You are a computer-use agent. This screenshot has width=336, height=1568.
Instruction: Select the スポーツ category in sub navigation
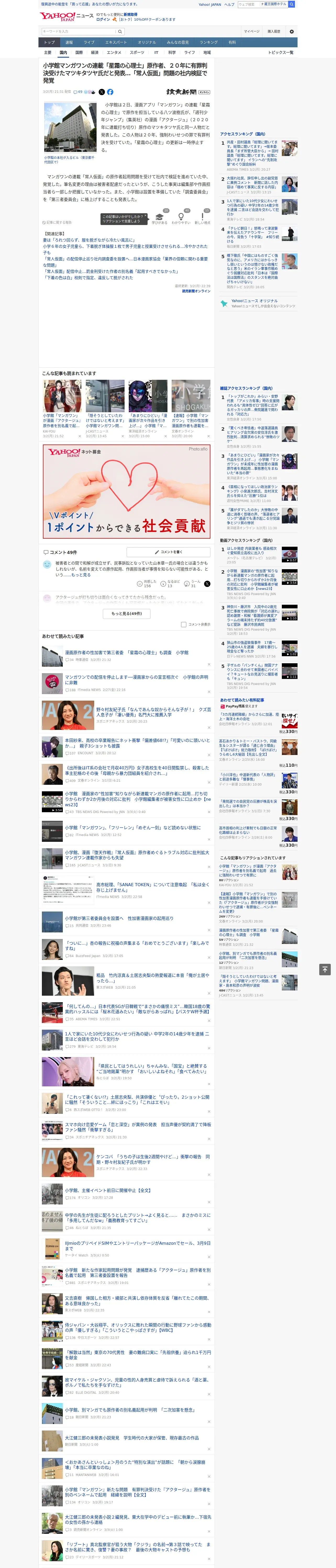click(137, 52)
